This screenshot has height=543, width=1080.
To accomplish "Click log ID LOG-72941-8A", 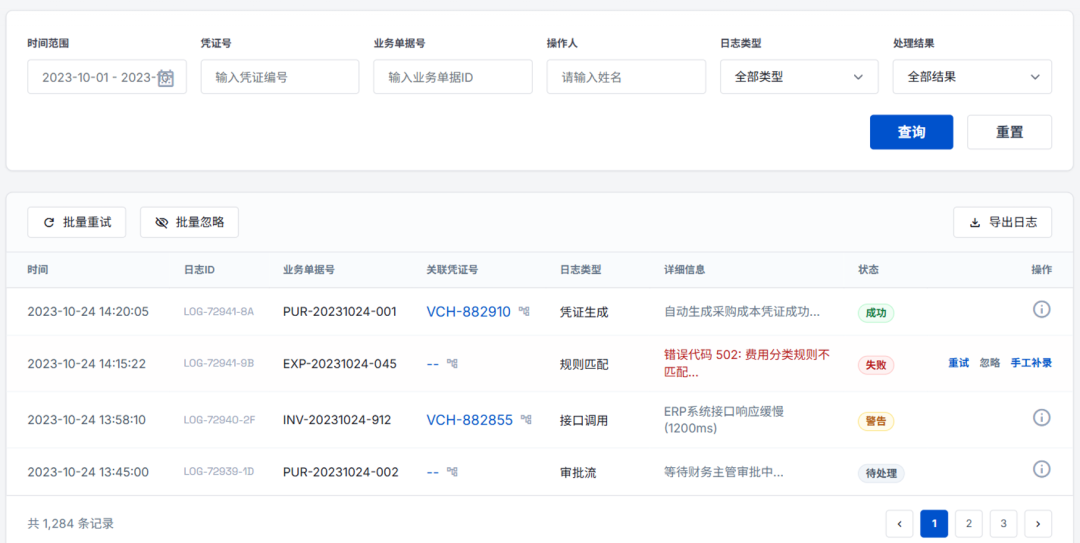I will point(218,312).
